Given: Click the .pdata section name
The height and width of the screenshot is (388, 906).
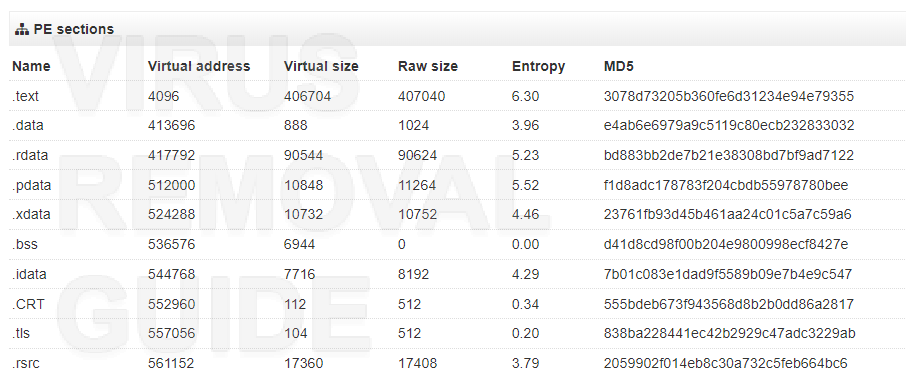Looking at the screenshot, I should point(31,185).
